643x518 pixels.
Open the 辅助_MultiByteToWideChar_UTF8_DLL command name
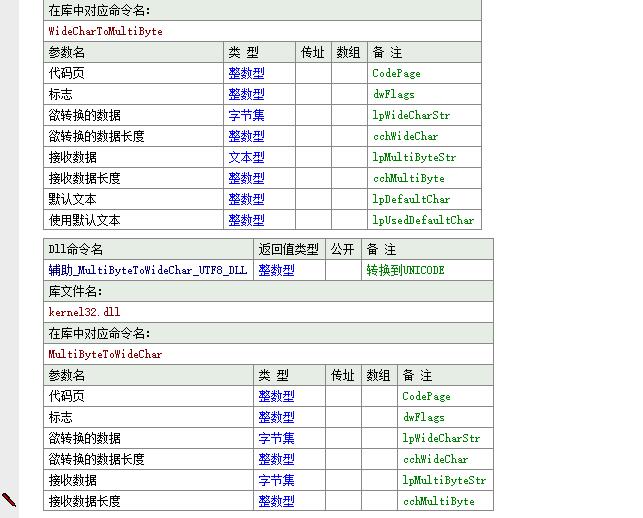tap(148, 270)
